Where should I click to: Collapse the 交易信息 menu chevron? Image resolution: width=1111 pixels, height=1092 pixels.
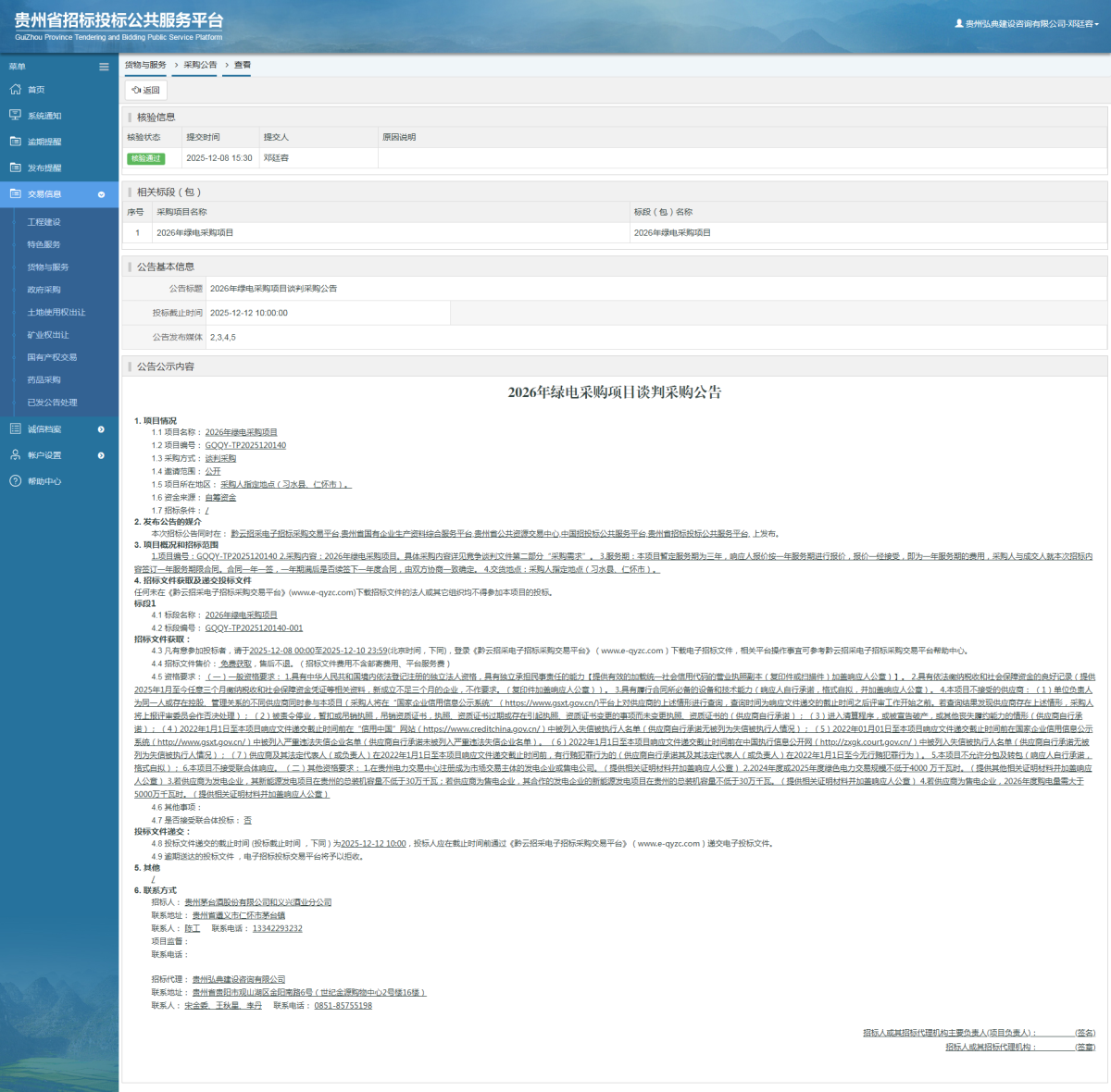(x=101, y=194)
